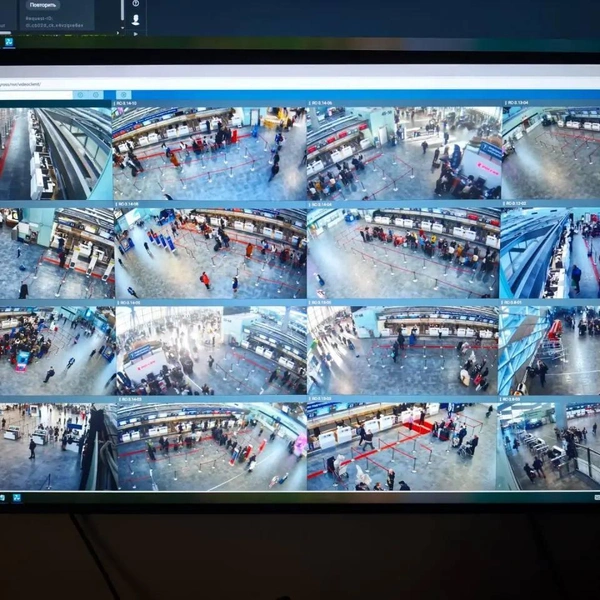Viewport: 600px width, 600px height.
Task: Open third-row right feed with the red luggage carts
Action: 549,351
